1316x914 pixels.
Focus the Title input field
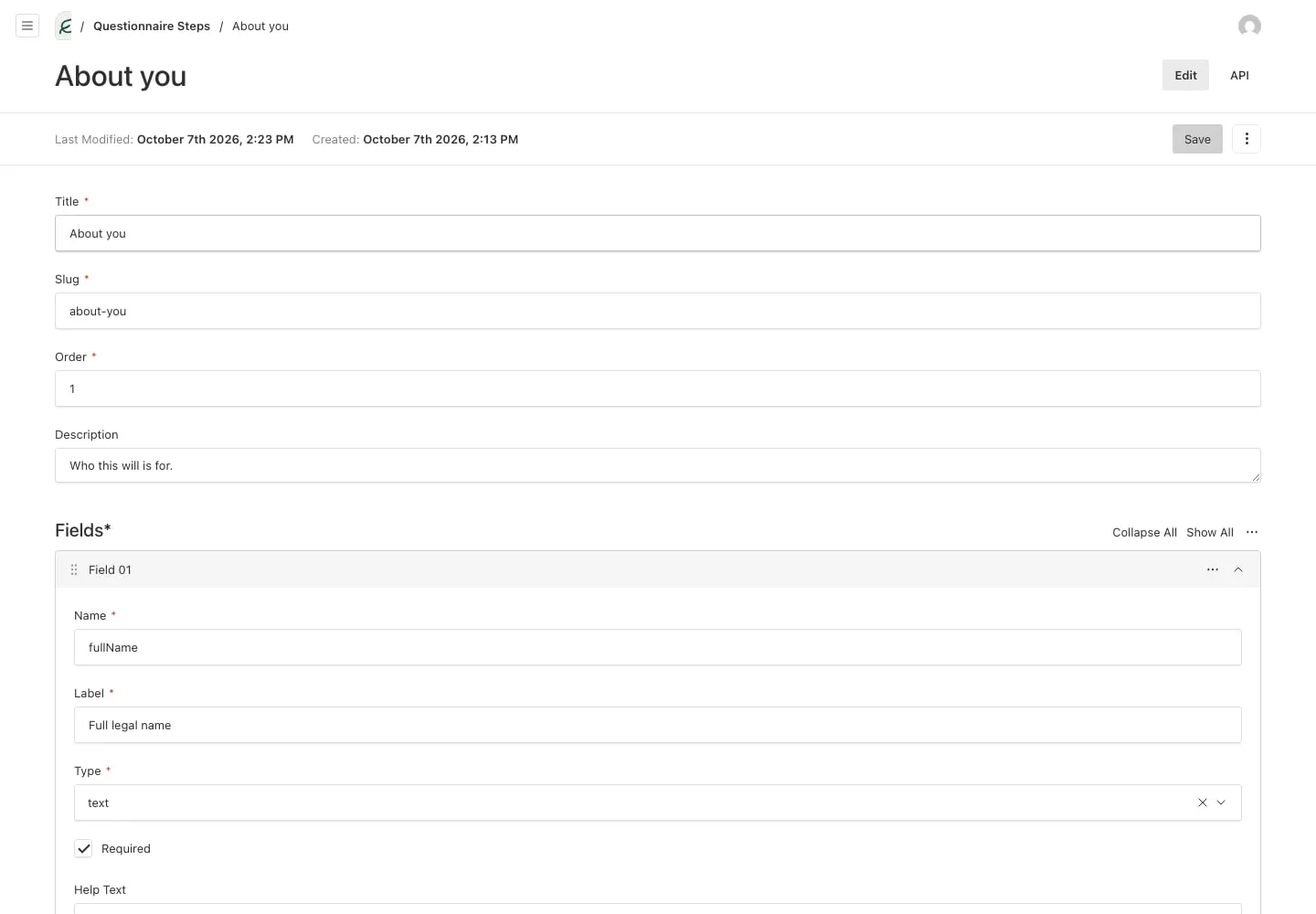[658, 233]
